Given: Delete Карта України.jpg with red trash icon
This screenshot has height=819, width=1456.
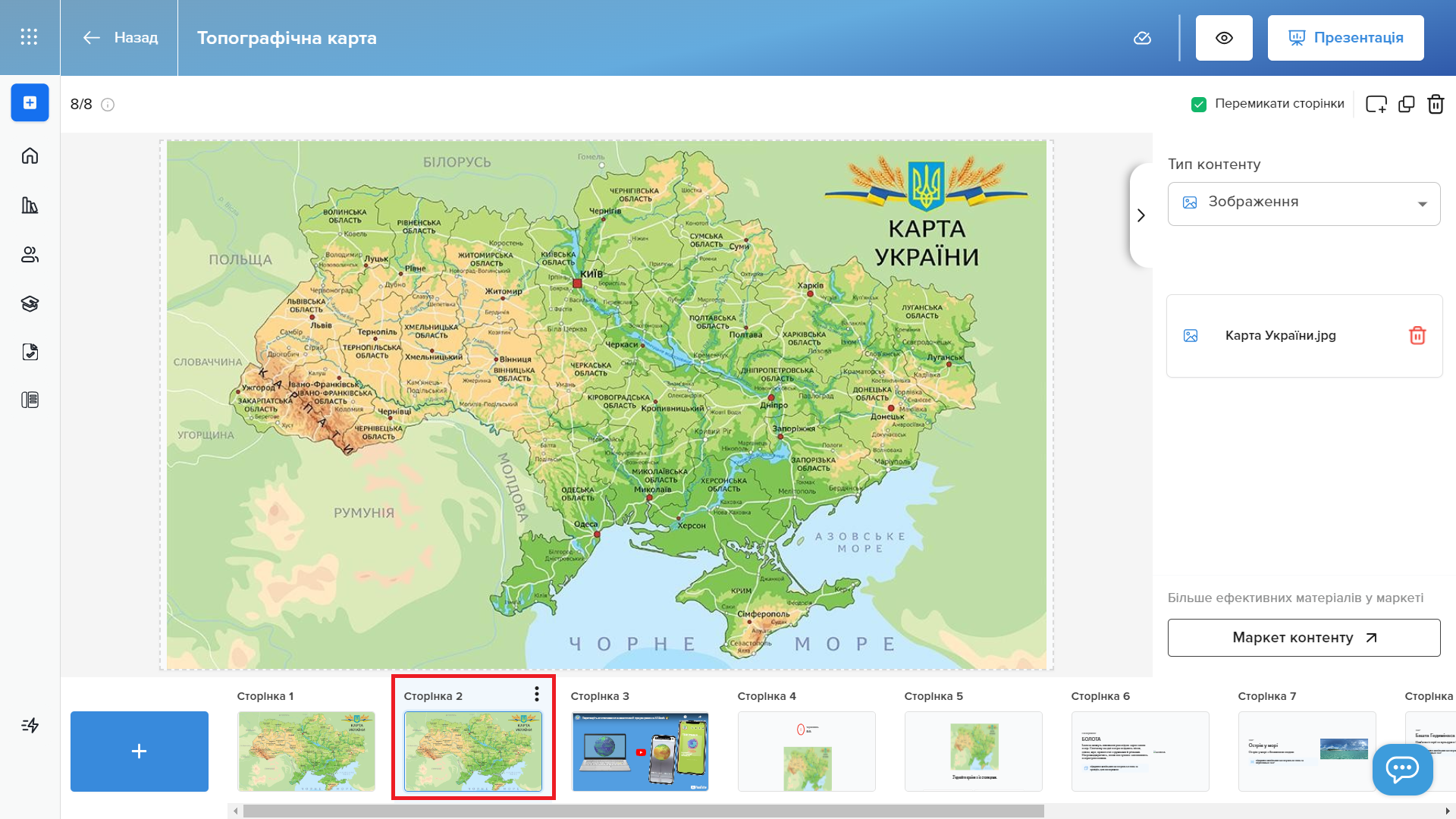Looking at the screenshot, I should 1417,335.
